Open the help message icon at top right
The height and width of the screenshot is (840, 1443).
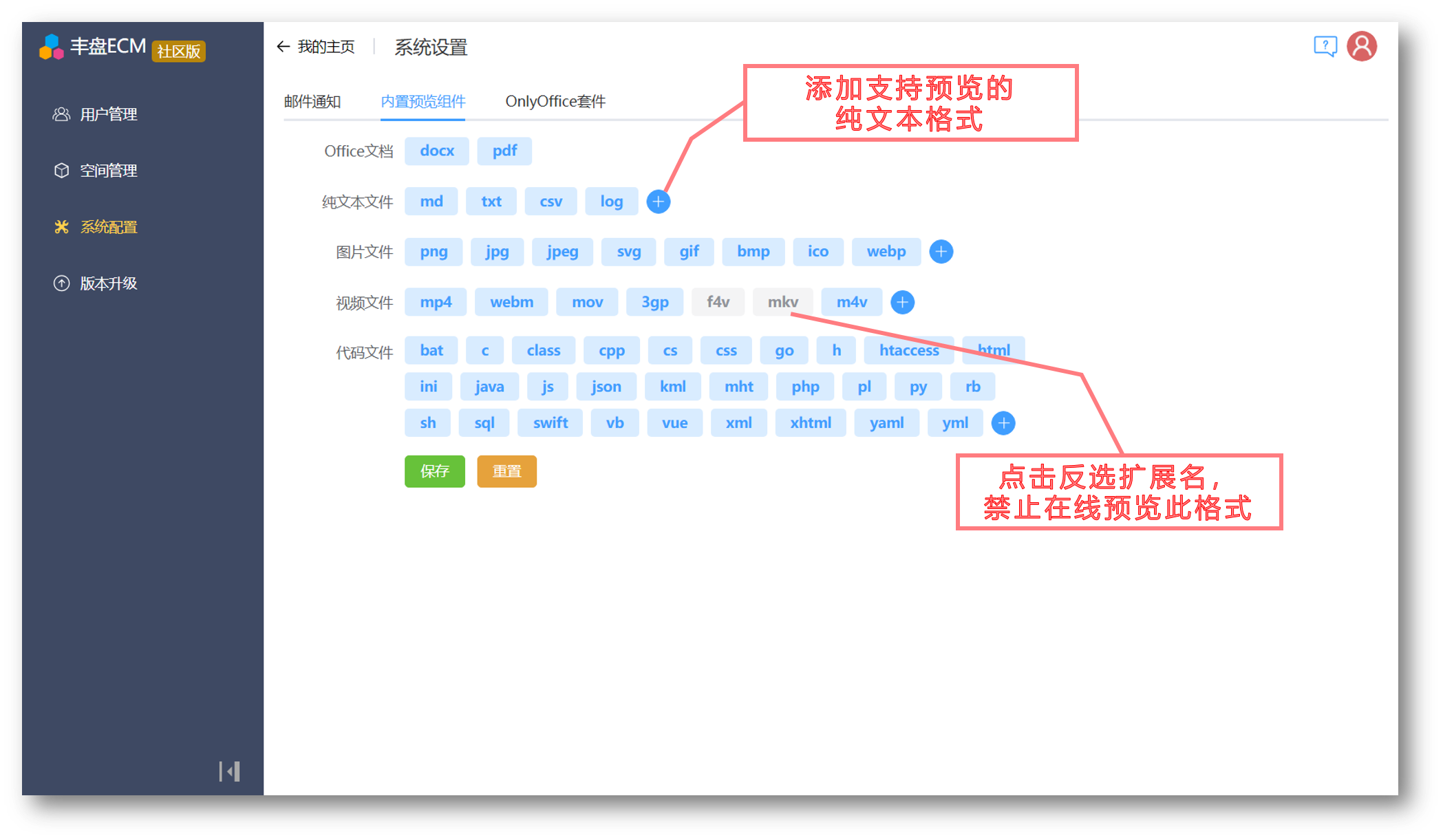click(x=1325, y=47)
